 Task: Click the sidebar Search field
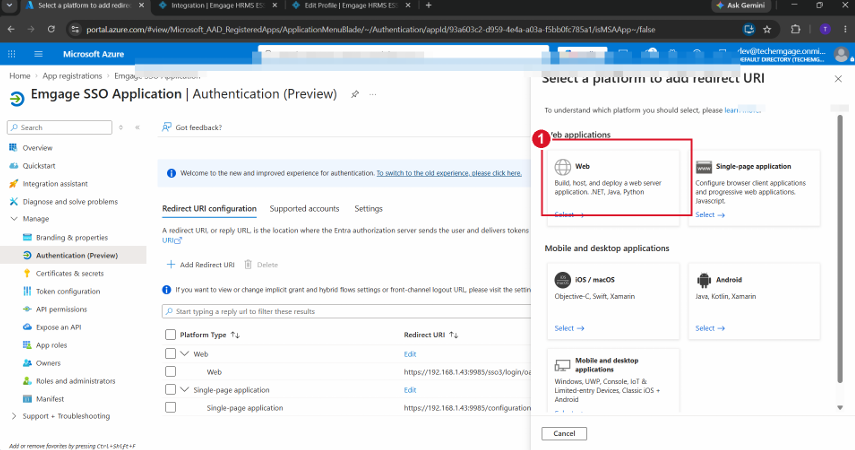(x=59, y=127)
